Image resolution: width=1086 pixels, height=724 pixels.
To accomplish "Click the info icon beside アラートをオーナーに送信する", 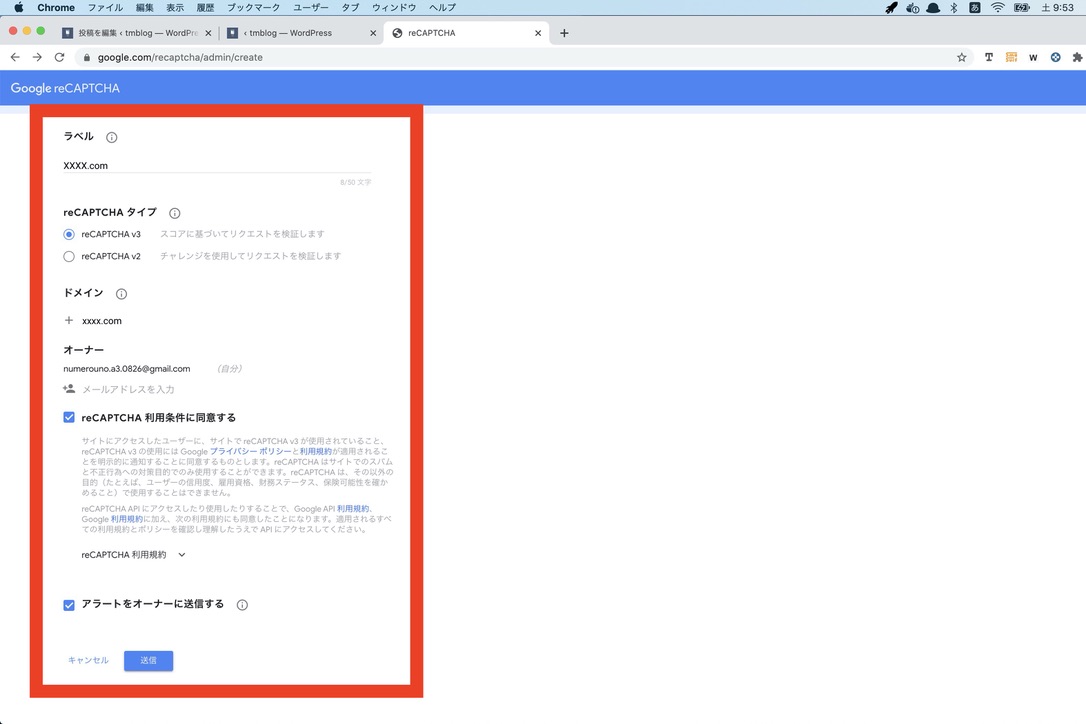I will (x=242, y=605).
